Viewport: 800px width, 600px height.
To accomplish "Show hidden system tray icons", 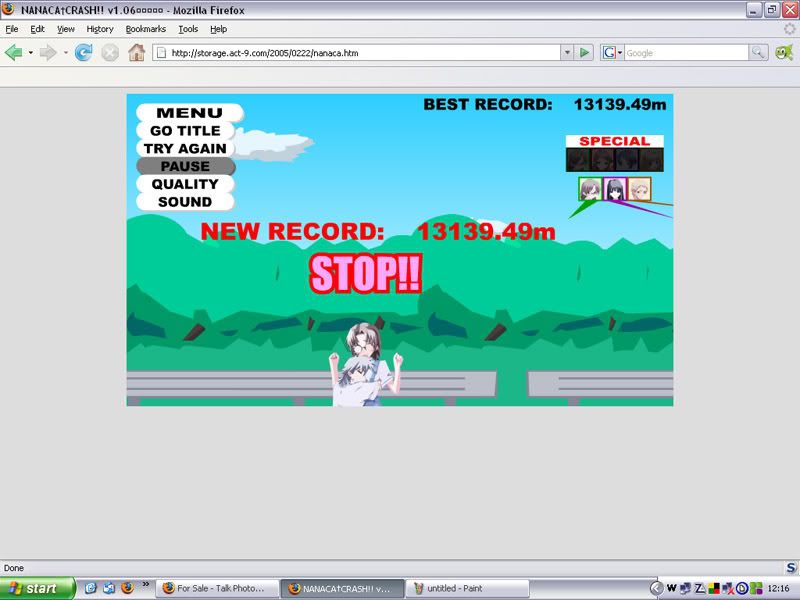I will [x=657, y=588].
